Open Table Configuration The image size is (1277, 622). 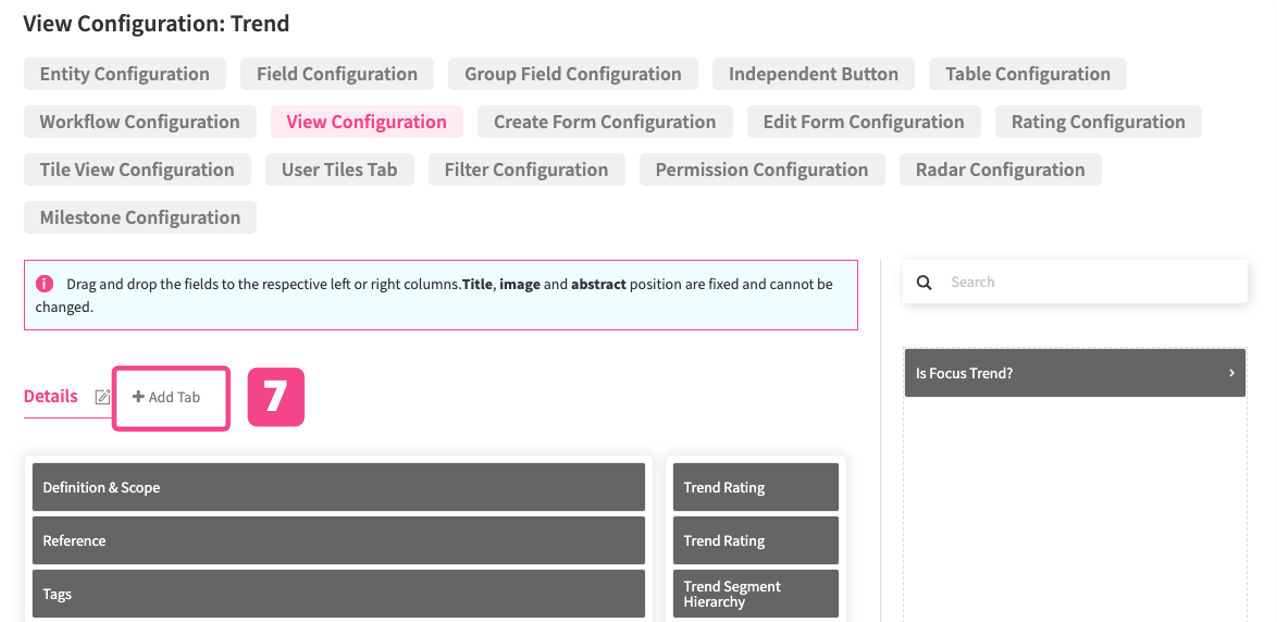coord(1027,74)
